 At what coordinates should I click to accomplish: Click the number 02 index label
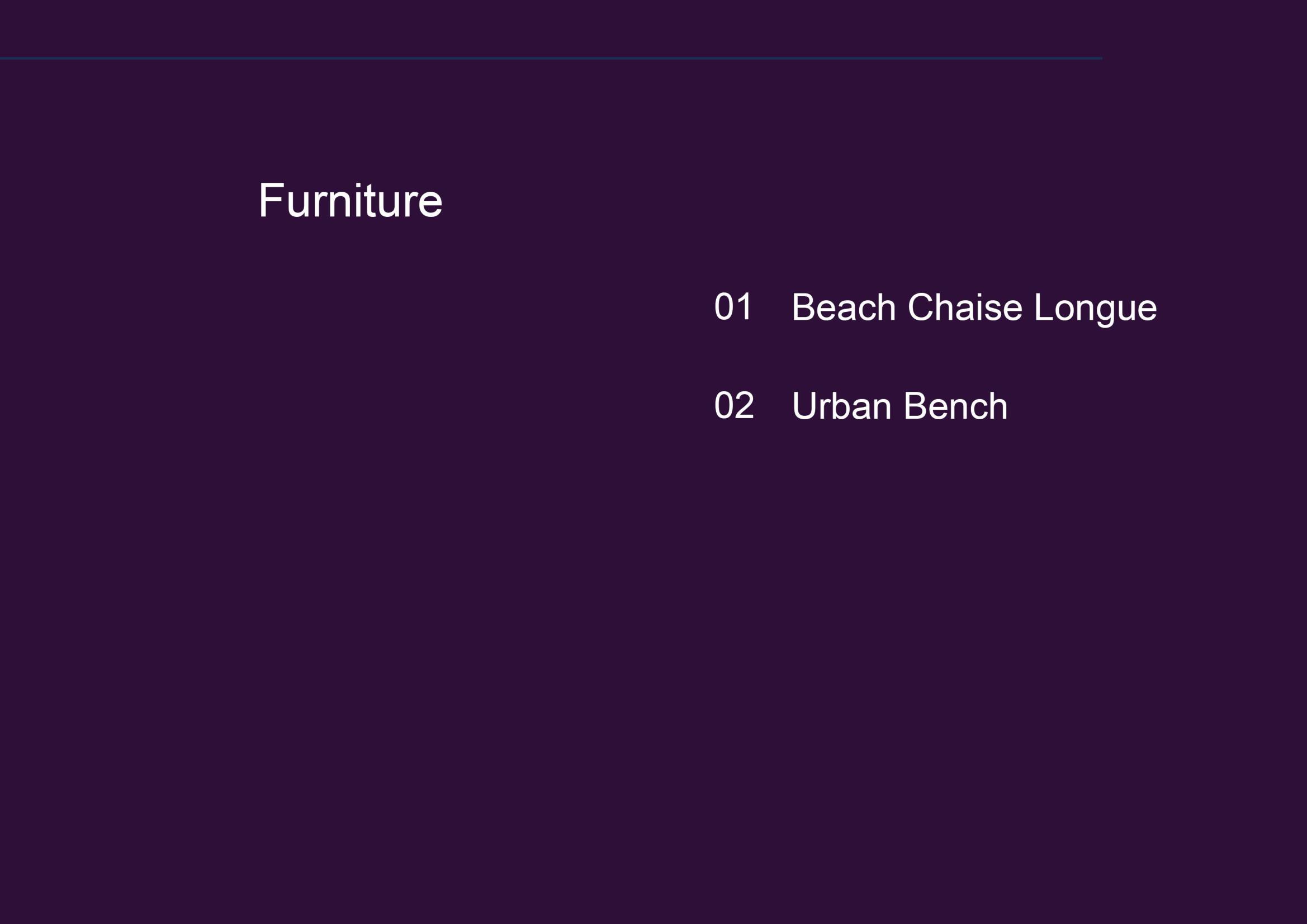click(x=734, y=405)
